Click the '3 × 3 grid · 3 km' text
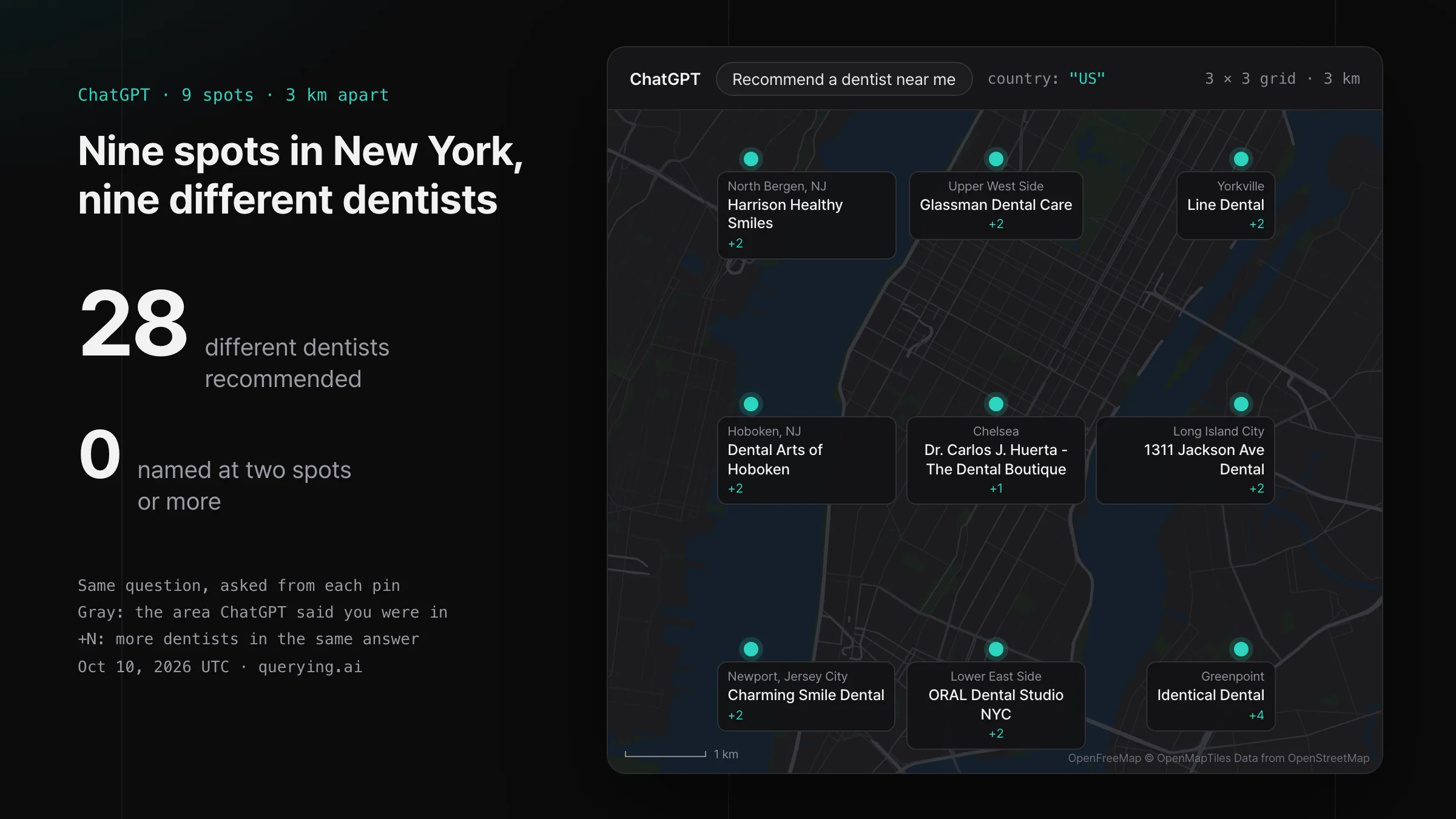The height and width of the screenshot is (819, 1456). [x=1282, y=79]
